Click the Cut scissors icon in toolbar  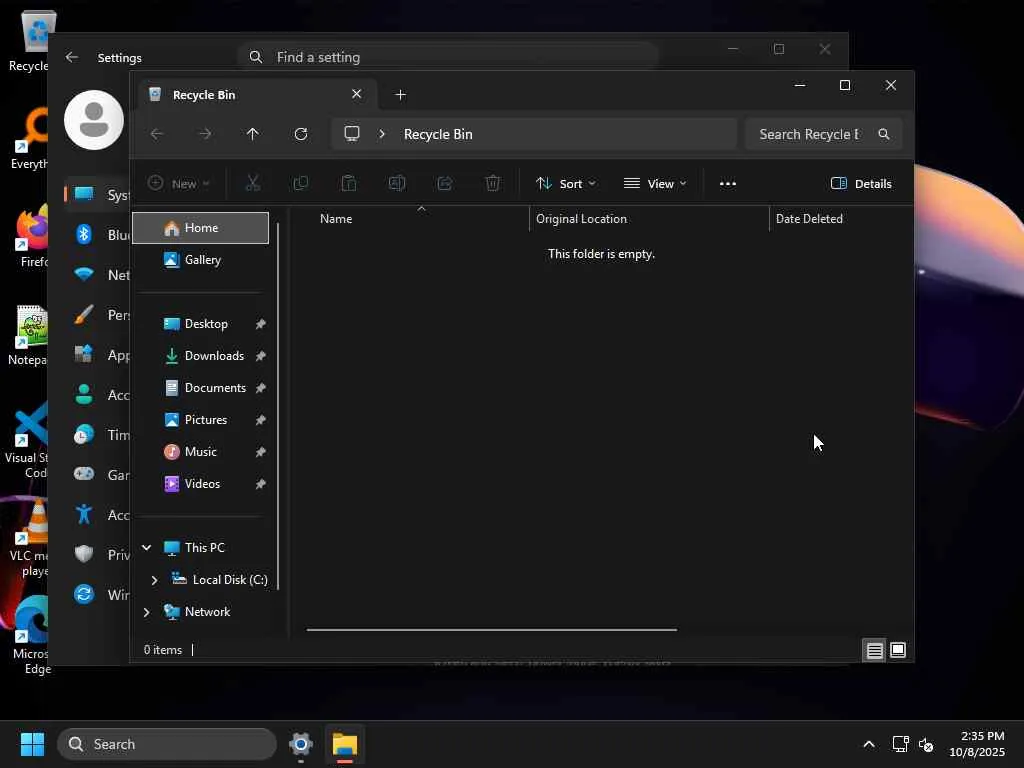253,184
